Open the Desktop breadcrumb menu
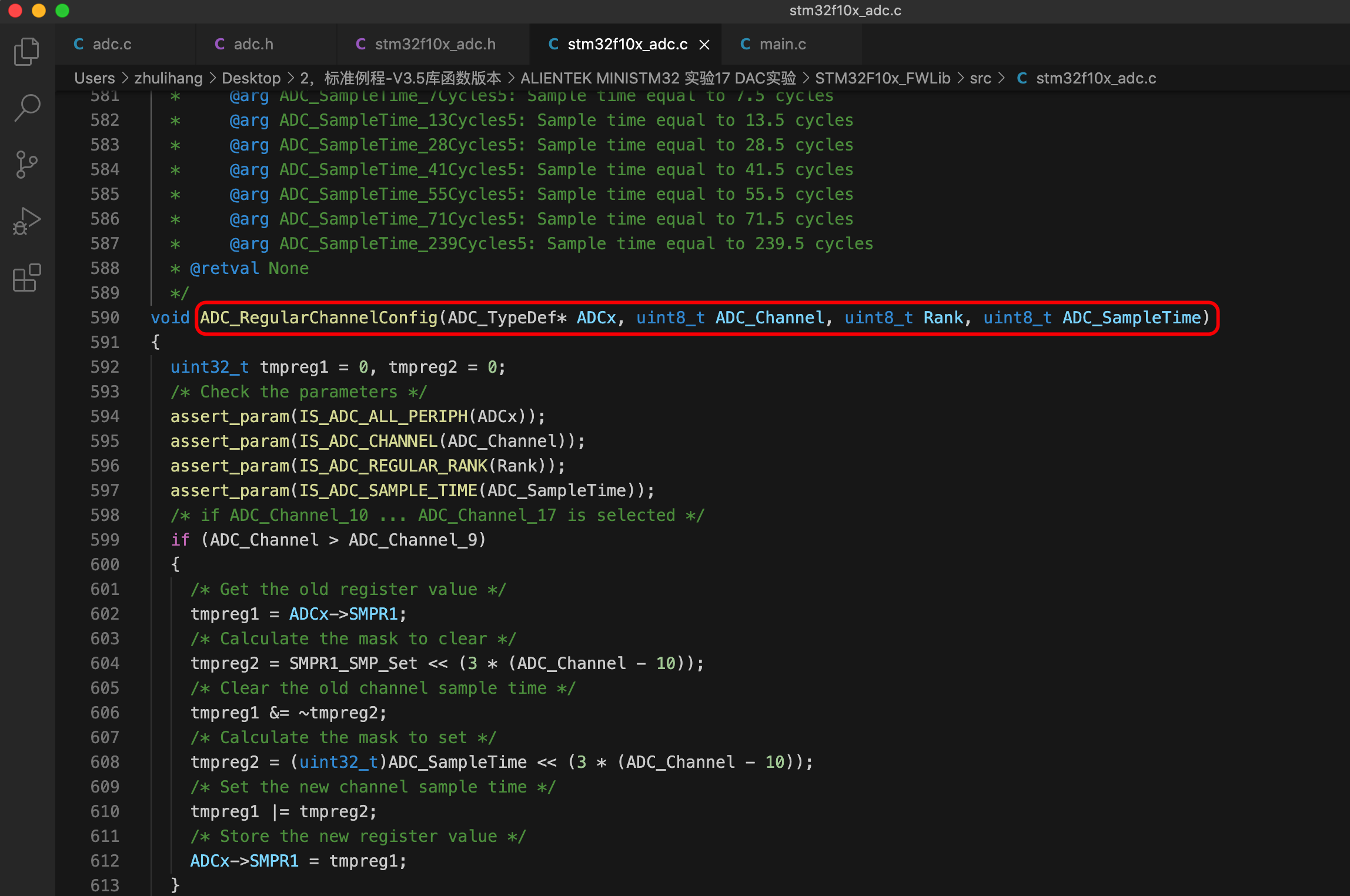 tap(251, 78)
